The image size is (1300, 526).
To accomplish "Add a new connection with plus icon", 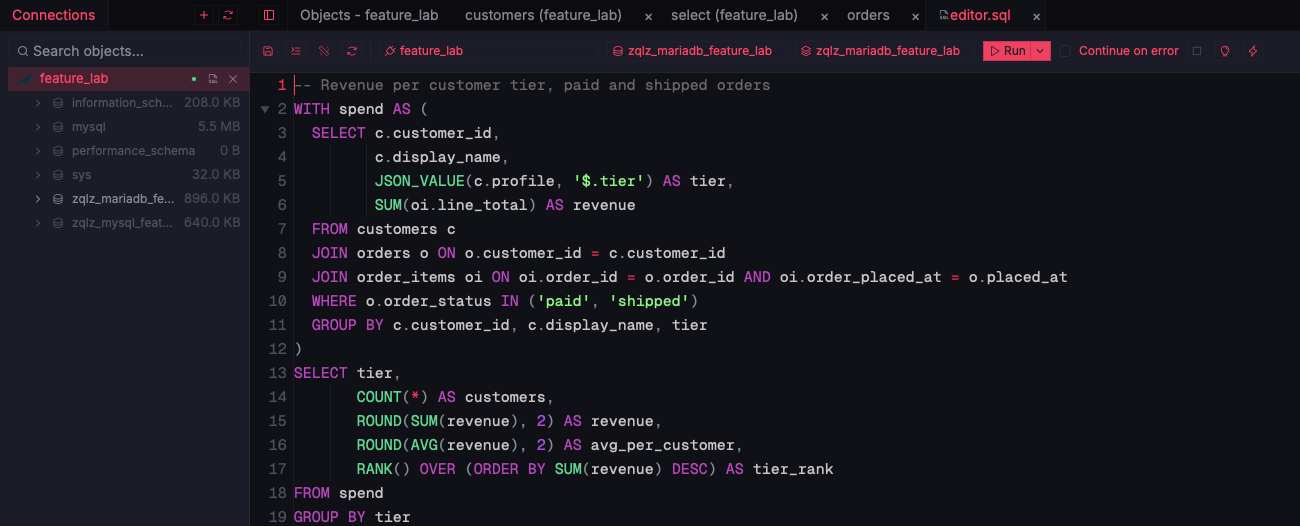I will [x=204, y=15].
